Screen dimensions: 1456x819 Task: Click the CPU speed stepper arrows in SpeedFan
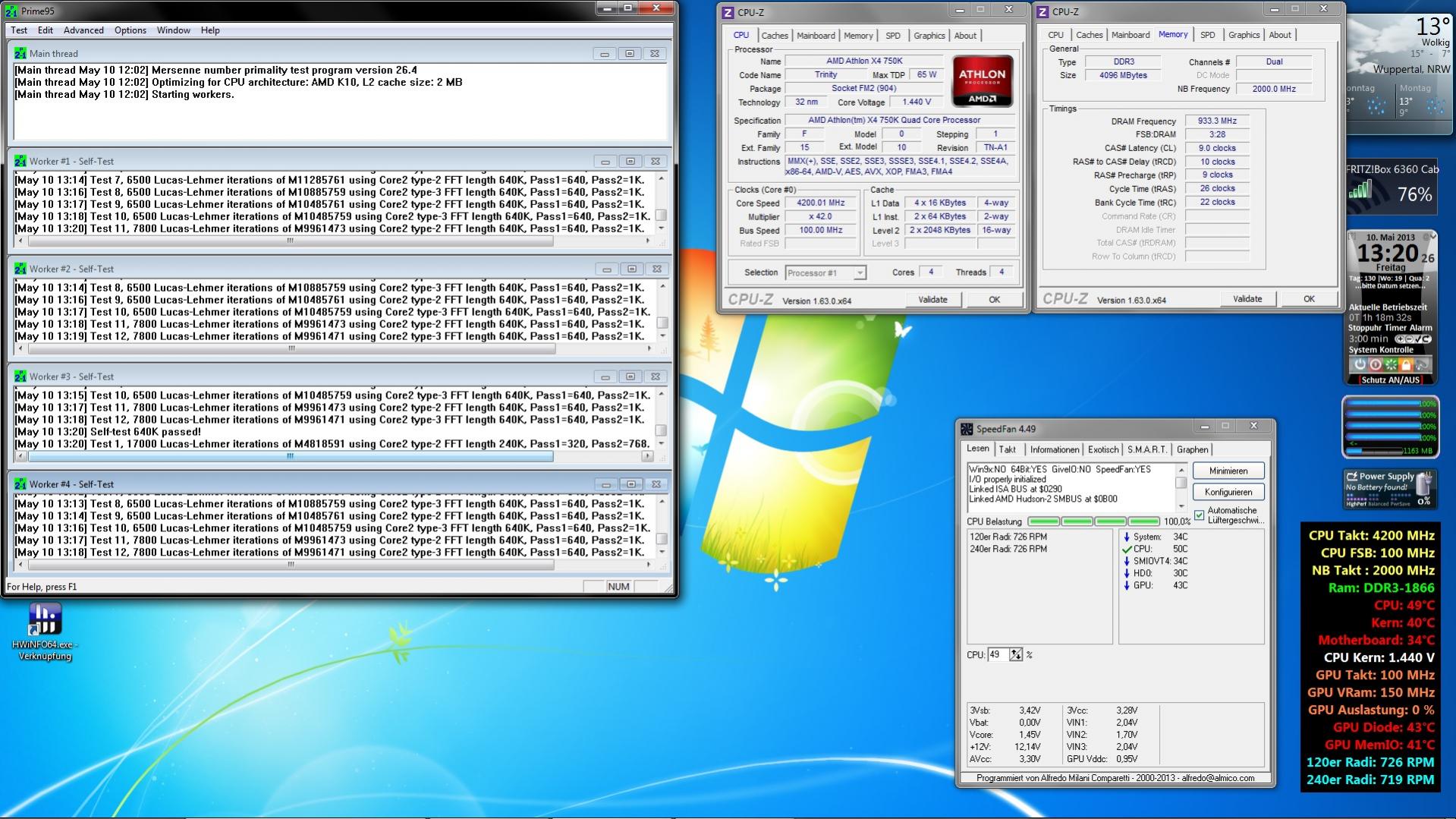(1016, 654)
